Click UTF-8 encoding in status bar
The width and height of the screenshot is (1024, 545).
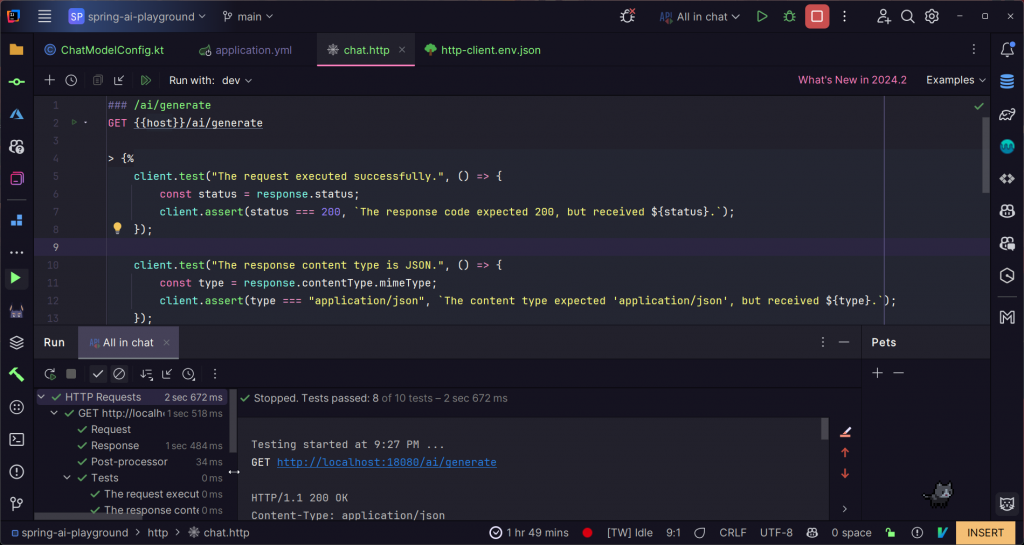(776, 533)
